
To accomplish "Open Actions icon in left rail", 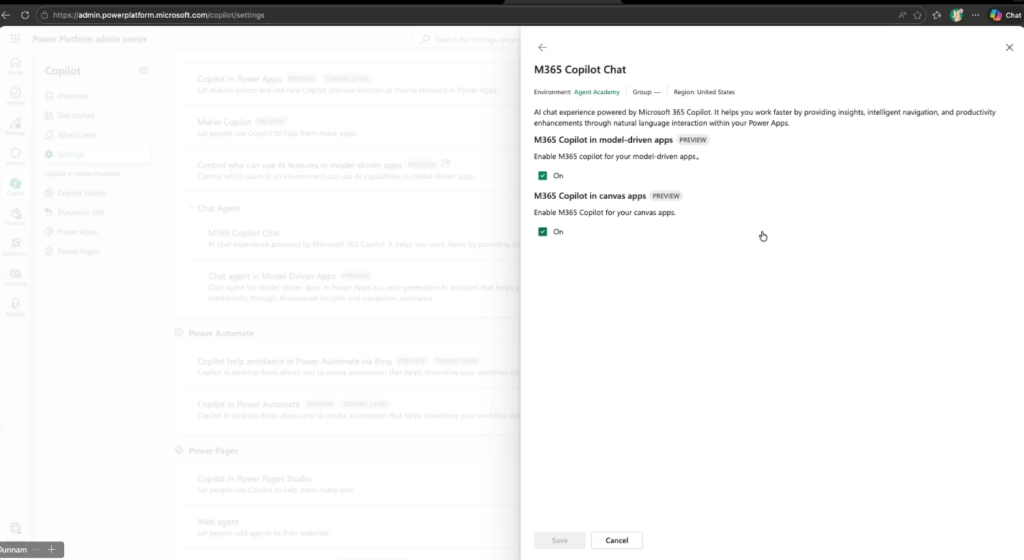I will tap(15, 96).
